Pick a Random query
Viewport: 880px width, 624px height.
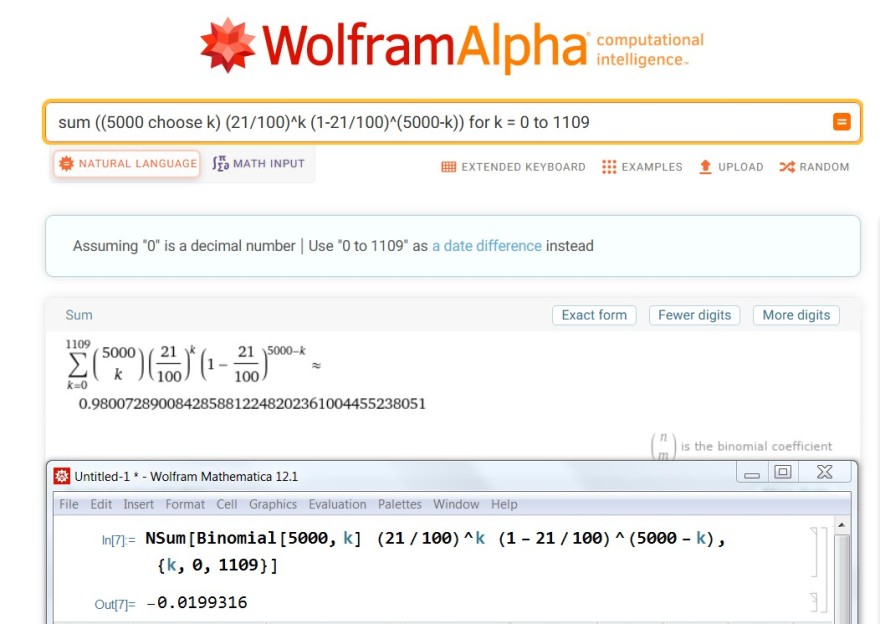click(814, 167)
